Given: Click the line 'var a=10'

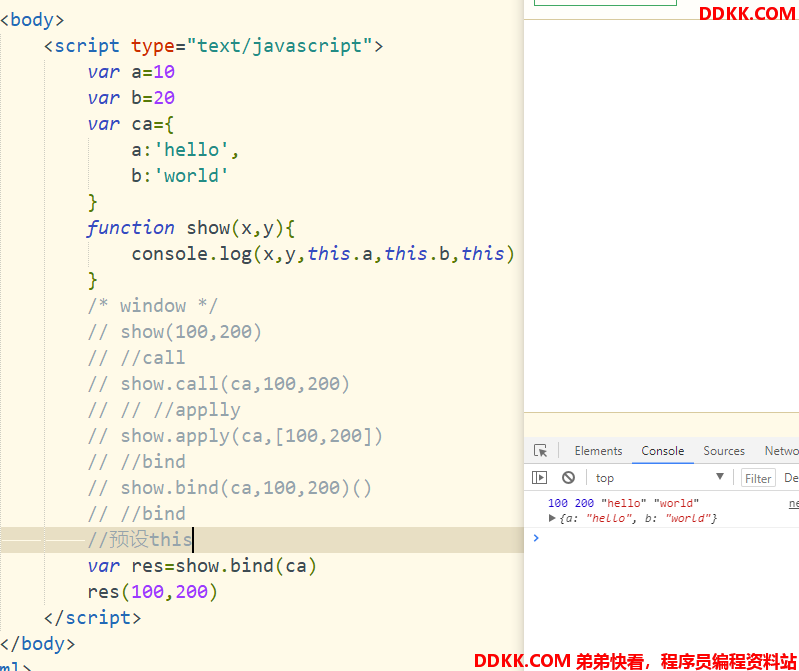Looking at the screenshot, I should (x=131, y=72).
